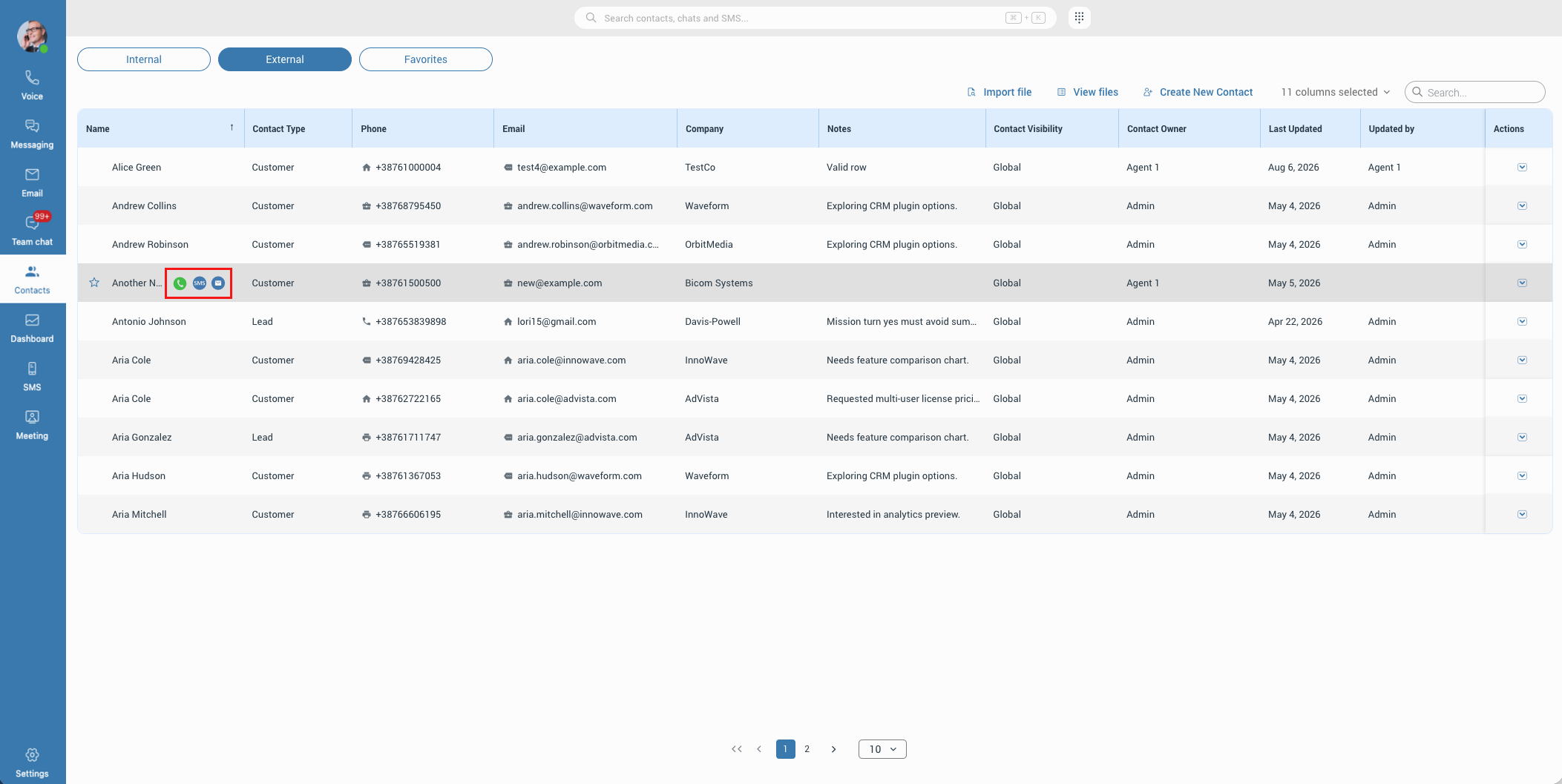Call Another N... with green phone icon
Image resolution: width=1562 pixels, height=784 pixels.
pyautogui.click(x=180, y=283)
